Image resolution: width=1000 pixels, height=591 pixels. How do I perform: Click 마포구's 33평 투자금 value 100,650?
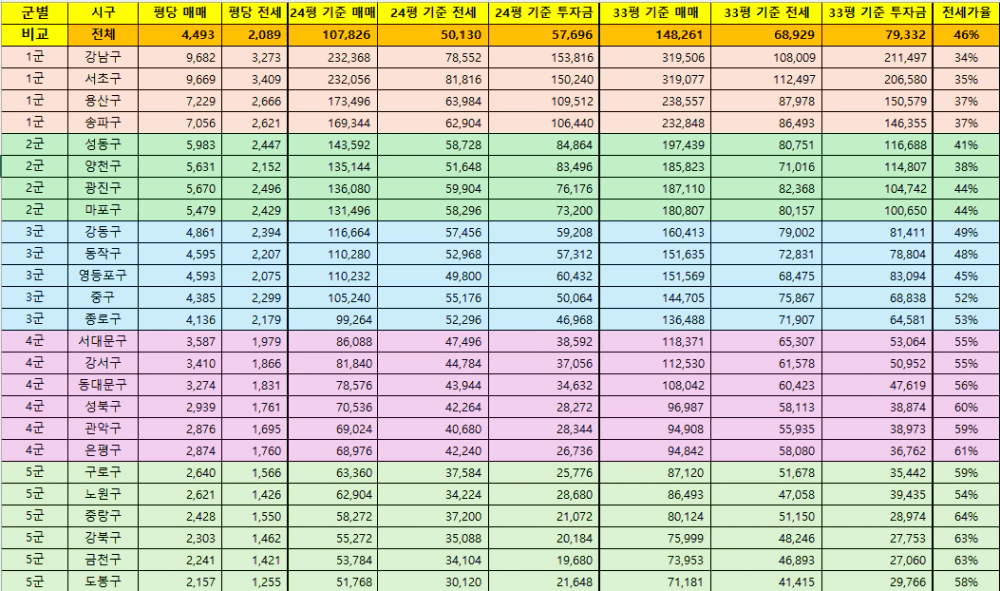pyautogui.click(x=877, y=210)
